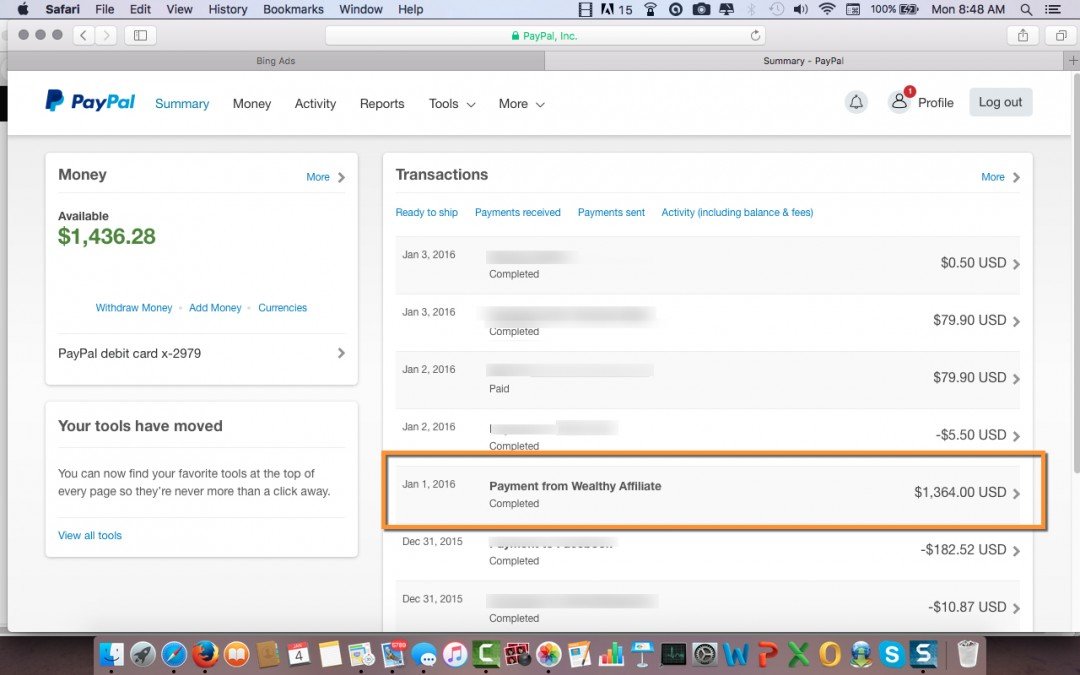The image size is (1080, 675).
Task: Click the profile avatar icon with red badge
Action: [899, 102]
